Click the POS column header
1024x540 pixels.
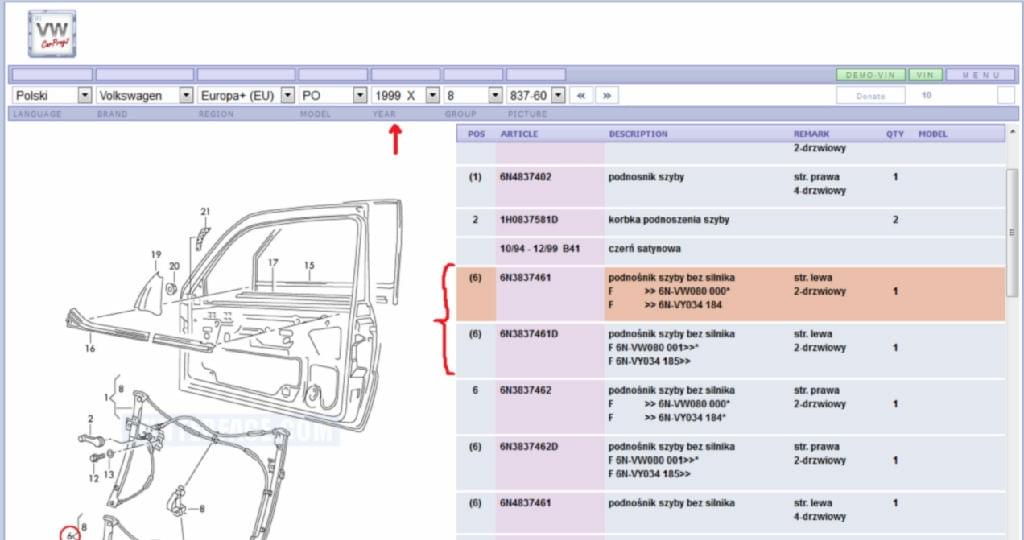477,134
